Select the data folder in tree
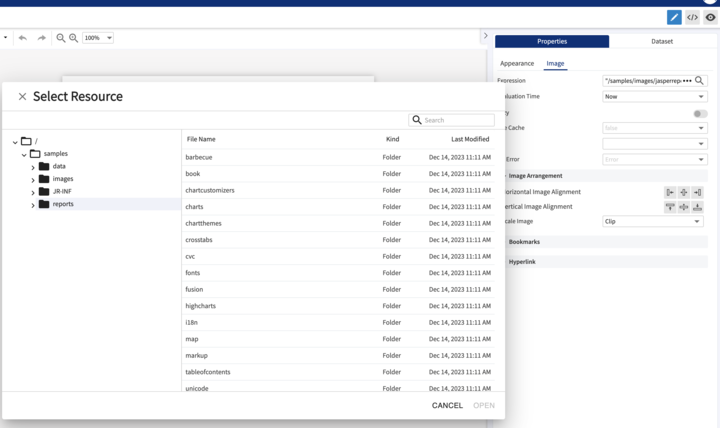The height and width of the screenshot is (428, 720). pyautogui.click(x=59, y=166)
